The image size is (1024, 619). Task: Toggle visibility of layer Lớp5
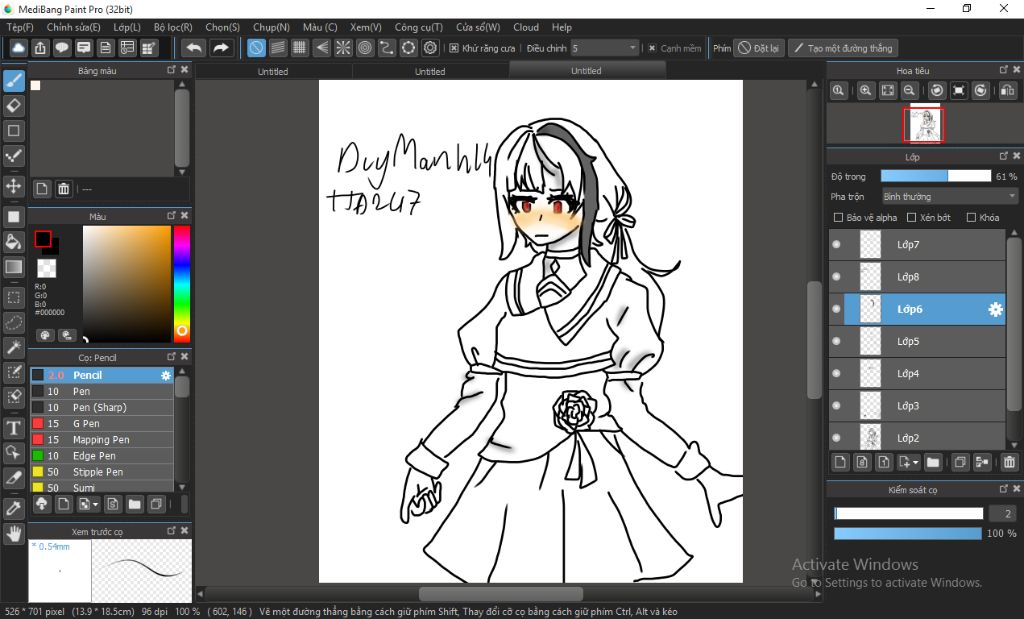[837, 341]
